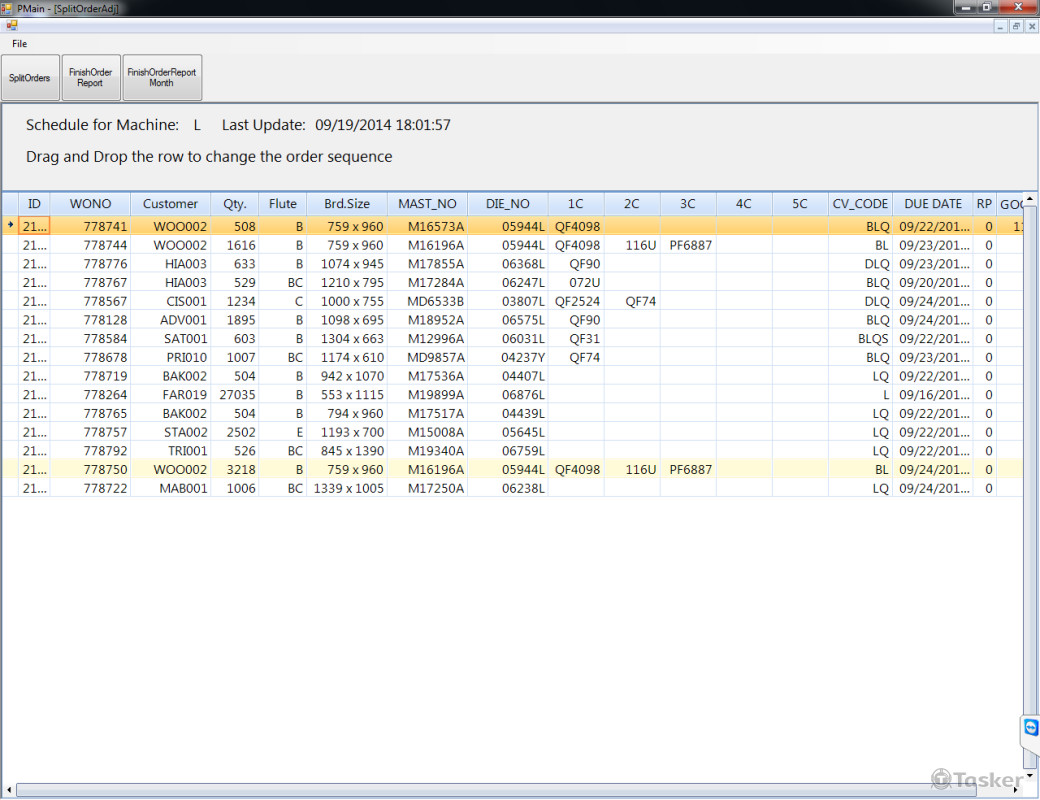Image resolution: width=1040 pixels, height=800 pixels.
Task: Click the Customer column header
Action: pos(170,204)
